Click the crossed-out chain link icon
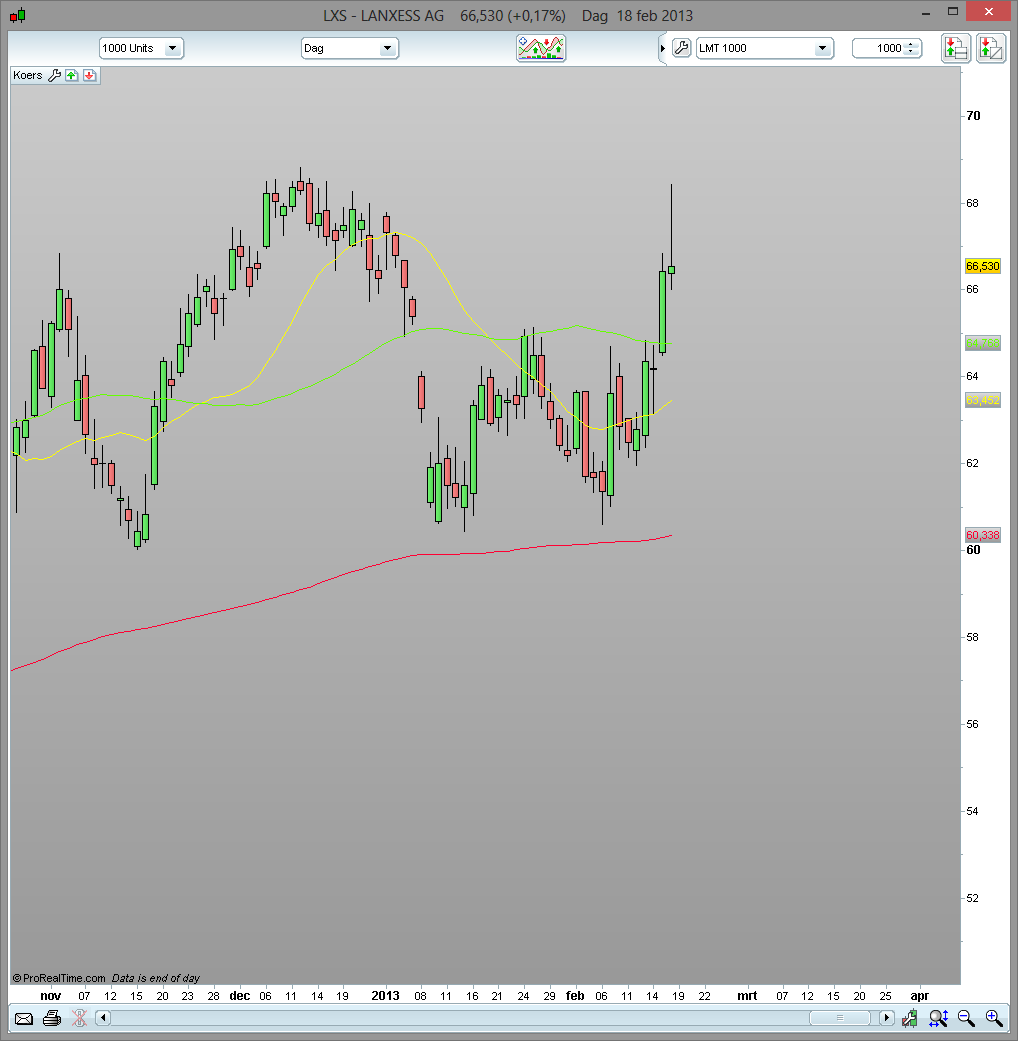This screenshot has height=1041, width=1018. (79, 1018)
